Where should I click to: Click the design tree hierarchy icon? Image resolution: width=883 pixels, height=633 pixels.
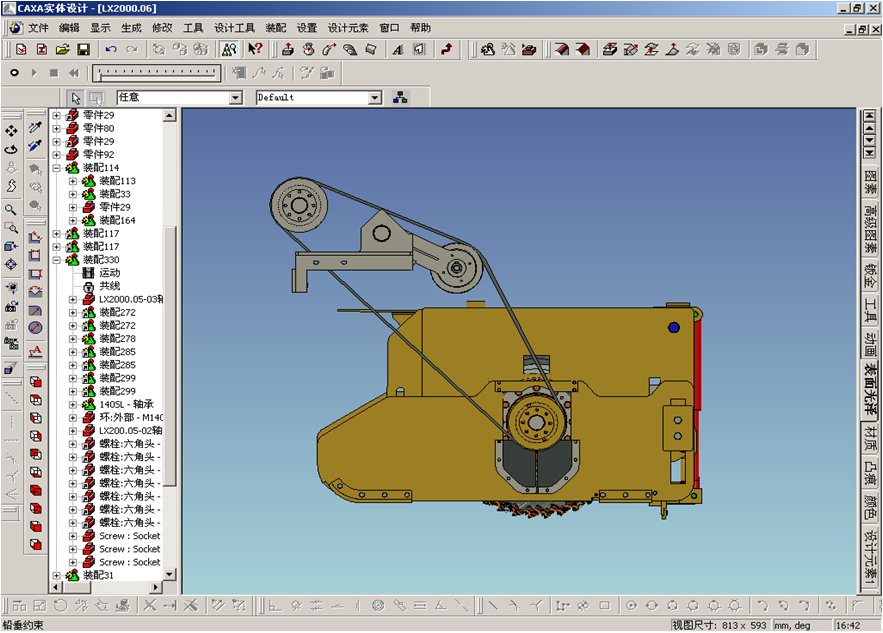[x=401, y=98]
